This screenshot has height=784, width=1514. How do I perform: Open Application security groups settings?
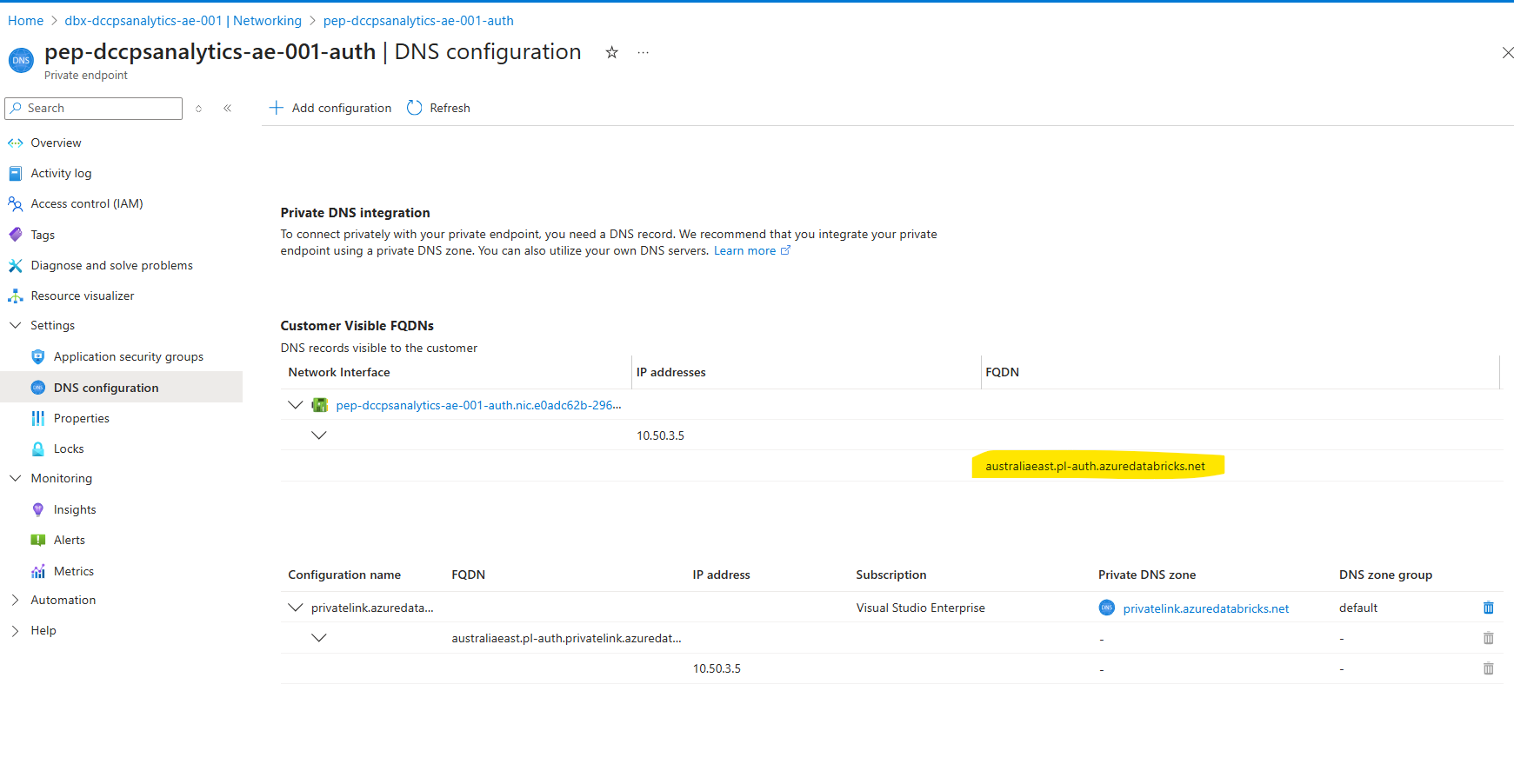point(128,356)
